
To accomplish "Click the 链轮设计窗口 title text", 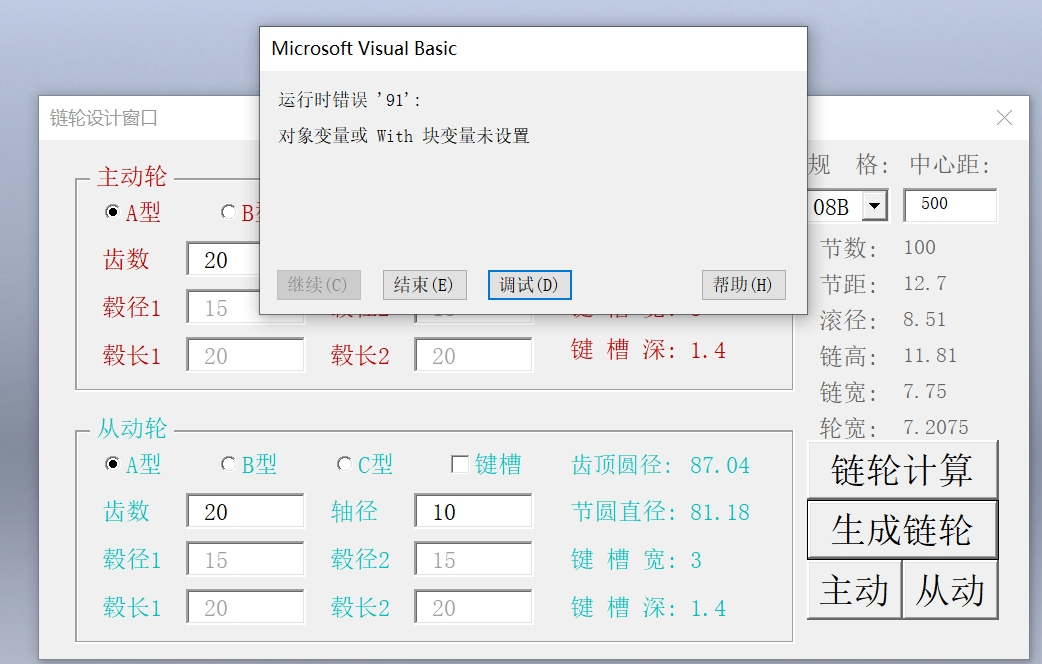I will pos(104,118).
